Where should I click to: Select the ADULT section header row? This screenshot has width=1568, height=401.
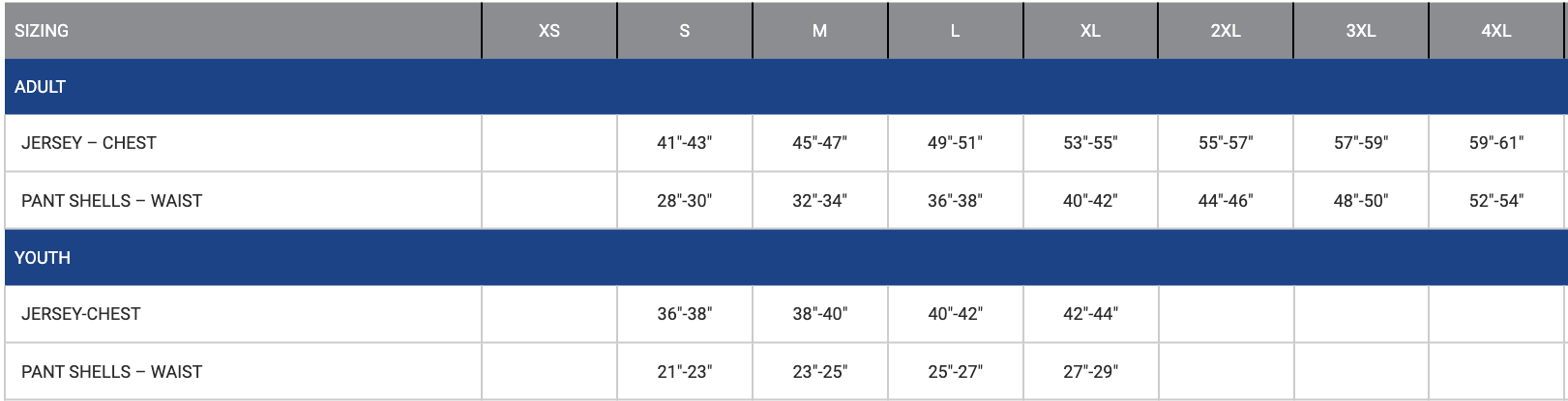[x=41, y=87]
